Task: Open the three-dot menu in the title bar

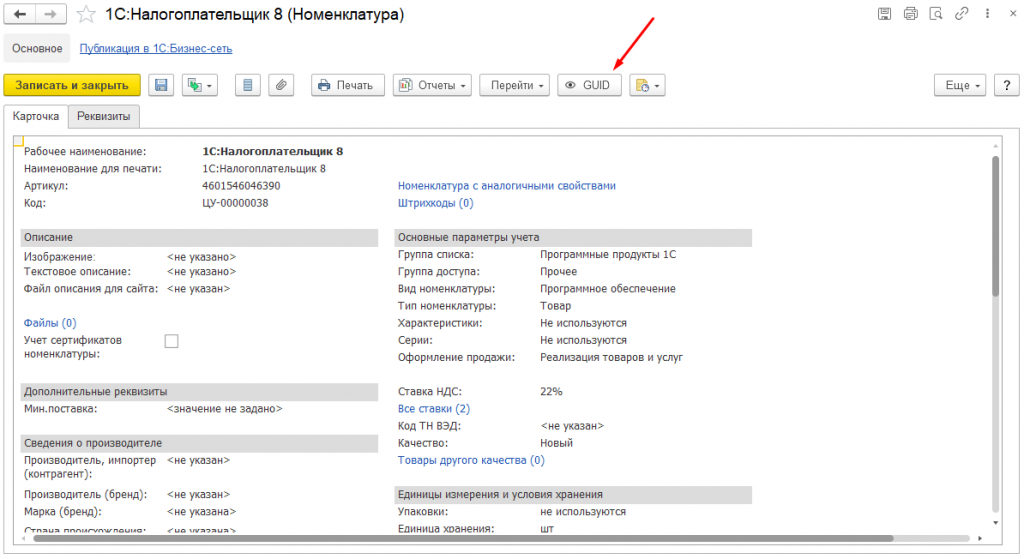Action: [x=987, y=14]
